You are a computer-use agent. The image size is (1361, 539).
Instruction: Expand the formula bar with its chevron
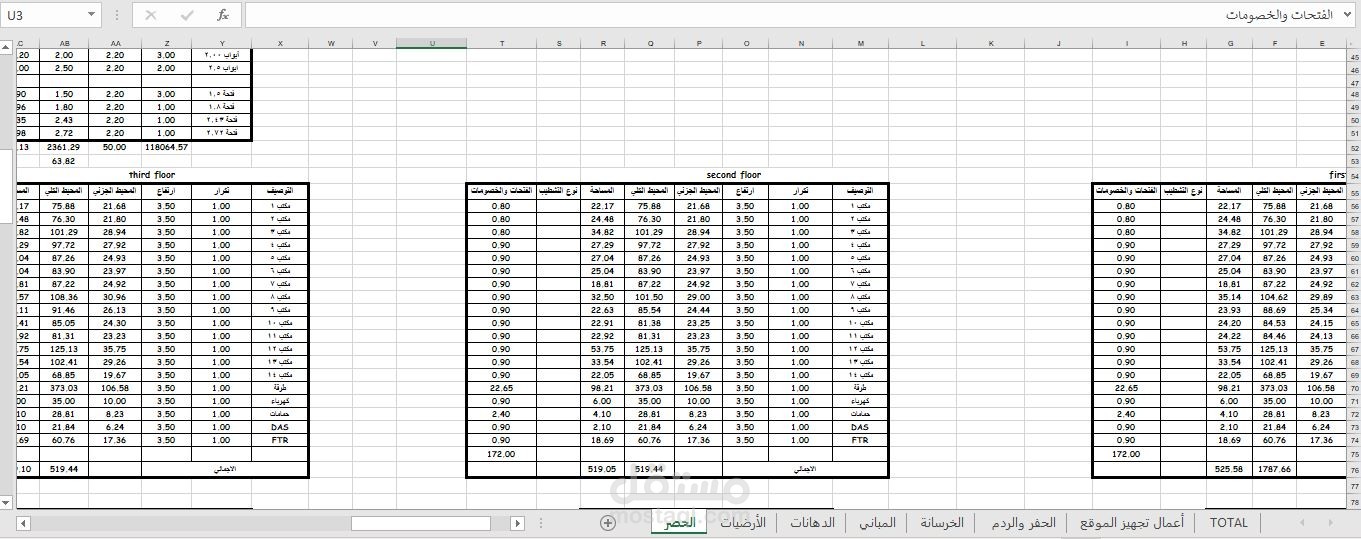(x=1349, y=15)
